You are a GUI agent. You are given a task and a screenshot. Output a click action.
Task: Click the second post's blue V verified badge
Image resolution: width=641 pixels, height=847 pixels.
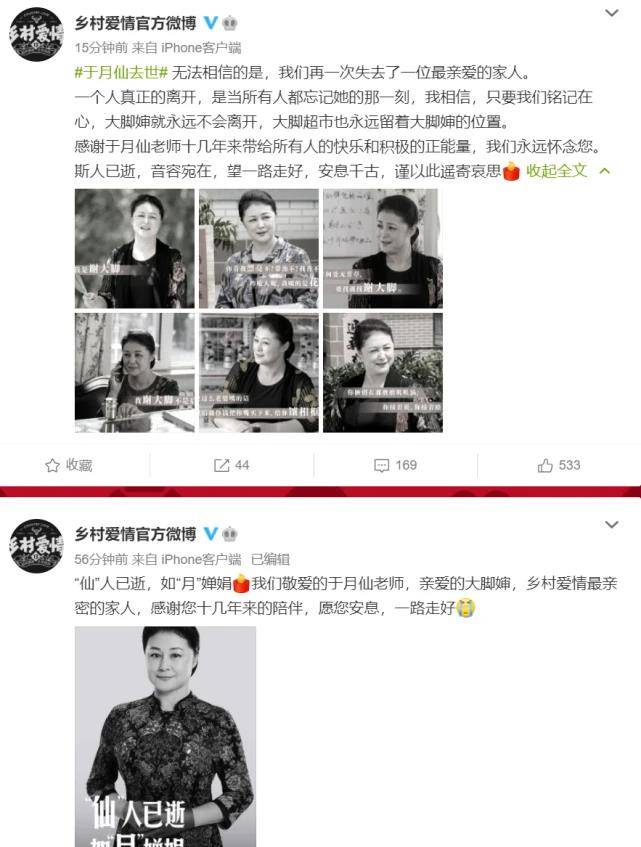coord(211,534)
